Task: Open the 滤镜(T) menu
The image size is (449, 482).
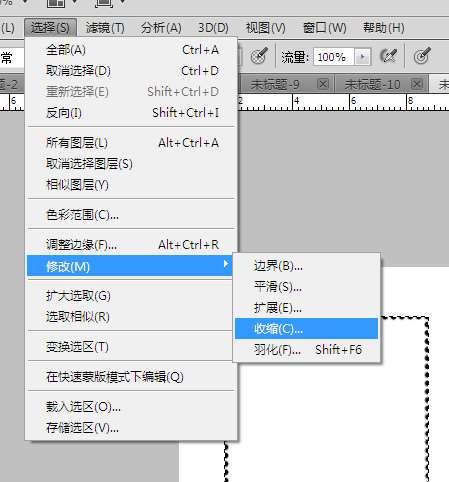Action: click(x=105, y=28)
